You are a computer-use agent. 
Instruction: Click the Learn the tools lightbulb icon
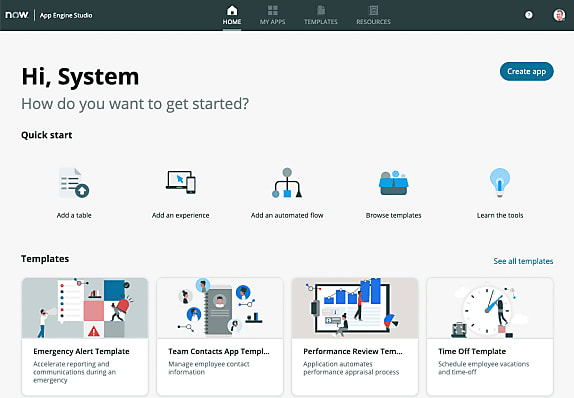point(500,183)
